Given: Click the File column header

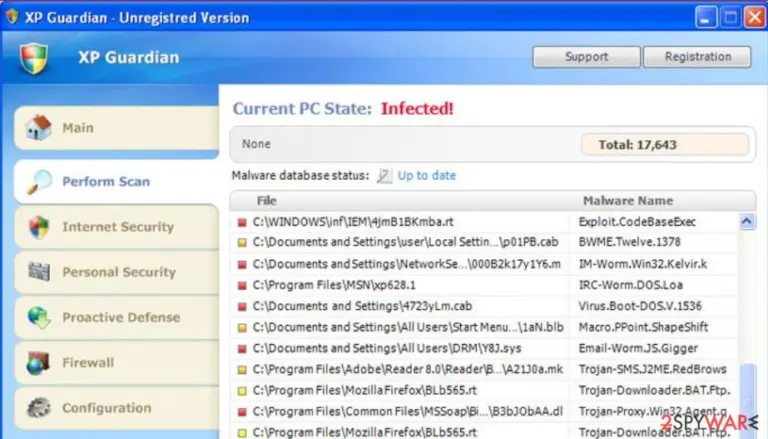Looking at the screenshot, I should (266, 201).
